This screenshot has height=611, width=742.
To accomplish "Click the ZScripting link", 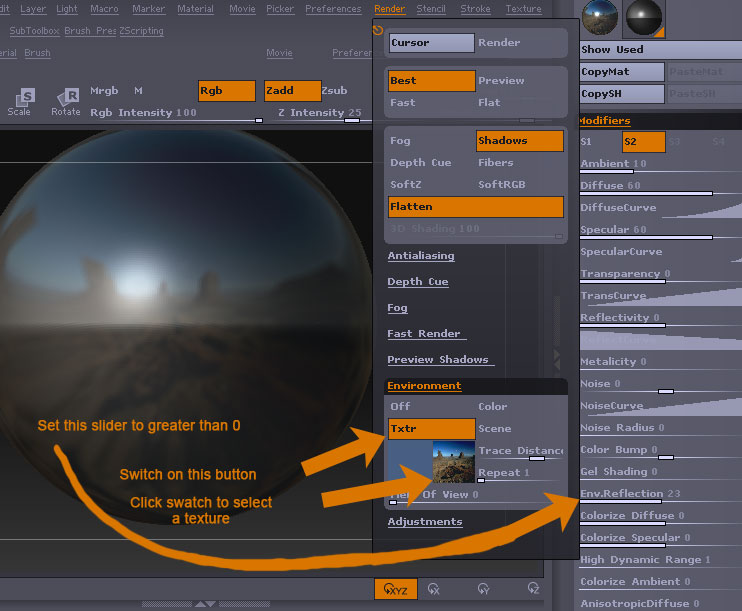I will point(141,31).
